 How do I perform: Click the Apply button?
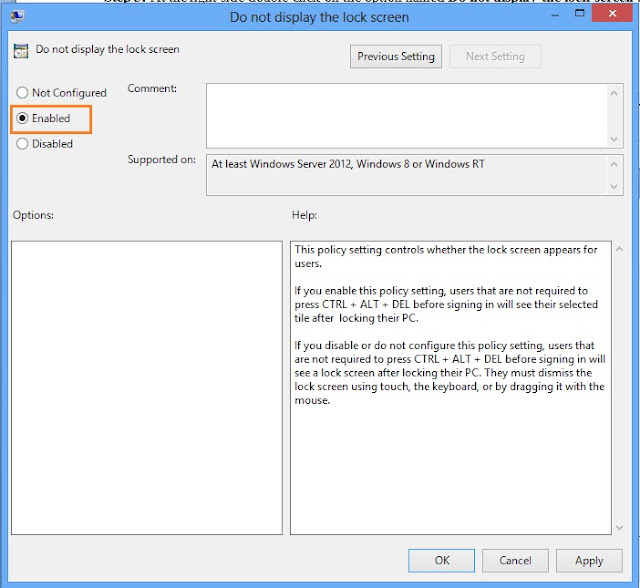click(x=589, y=560)
